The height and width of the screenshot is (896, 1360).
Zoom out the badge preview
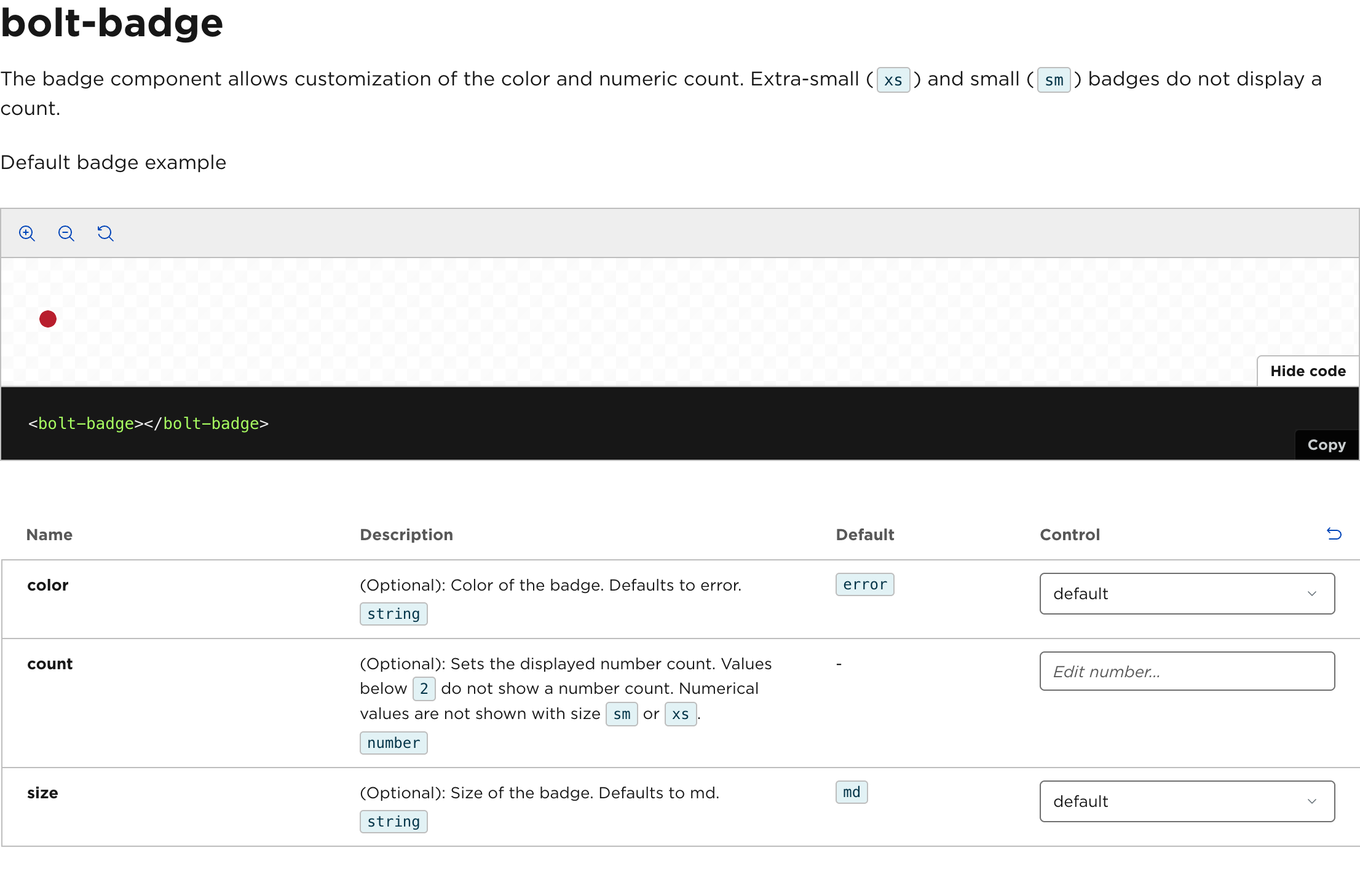[x=66, y=234]
